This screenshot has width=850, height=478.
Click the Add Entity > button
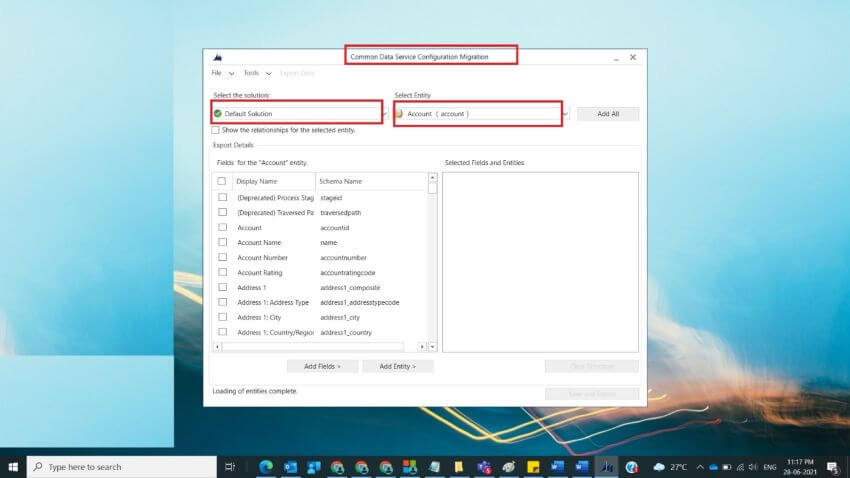coord(397,366)
